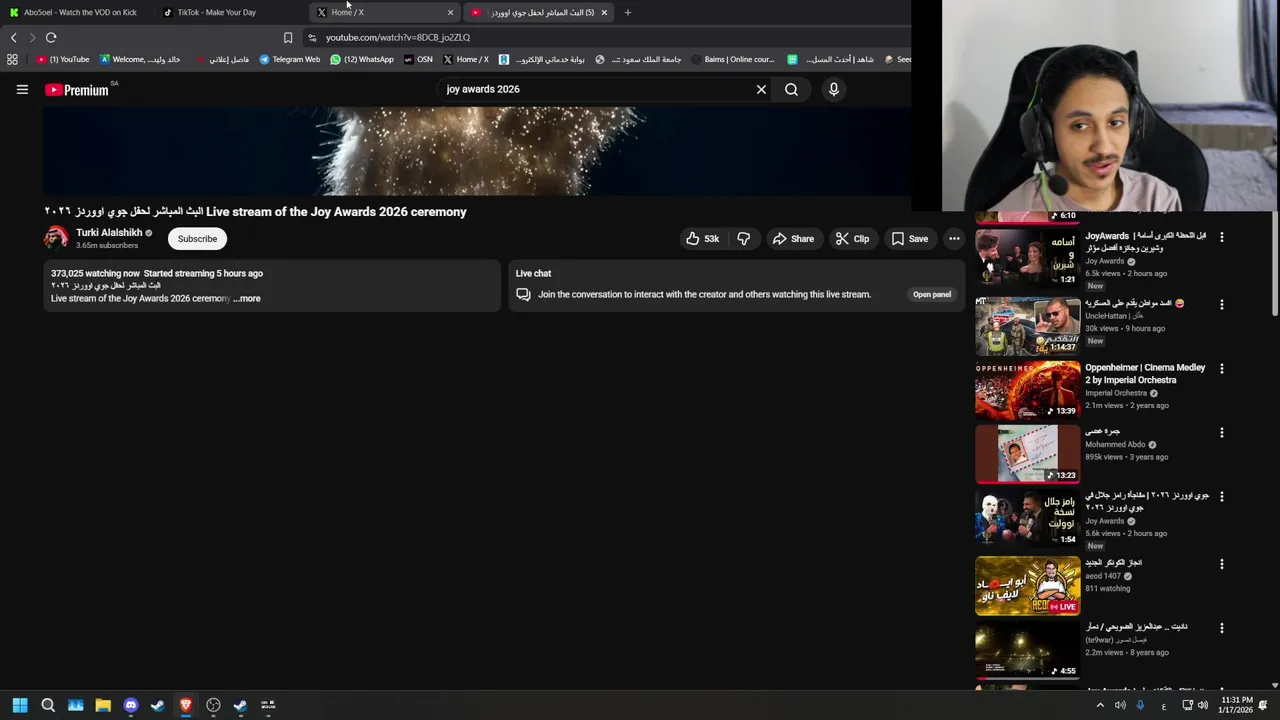The image size is (1280, 720).
Task: Open Windows Start menu
Action: (20, 705)
